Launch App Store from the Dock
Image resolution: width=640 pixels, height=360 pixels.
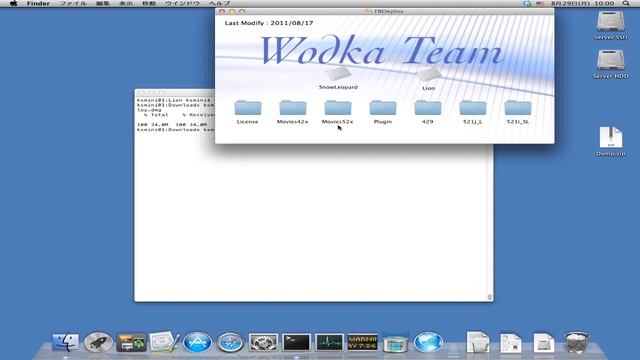pos(197,342)
